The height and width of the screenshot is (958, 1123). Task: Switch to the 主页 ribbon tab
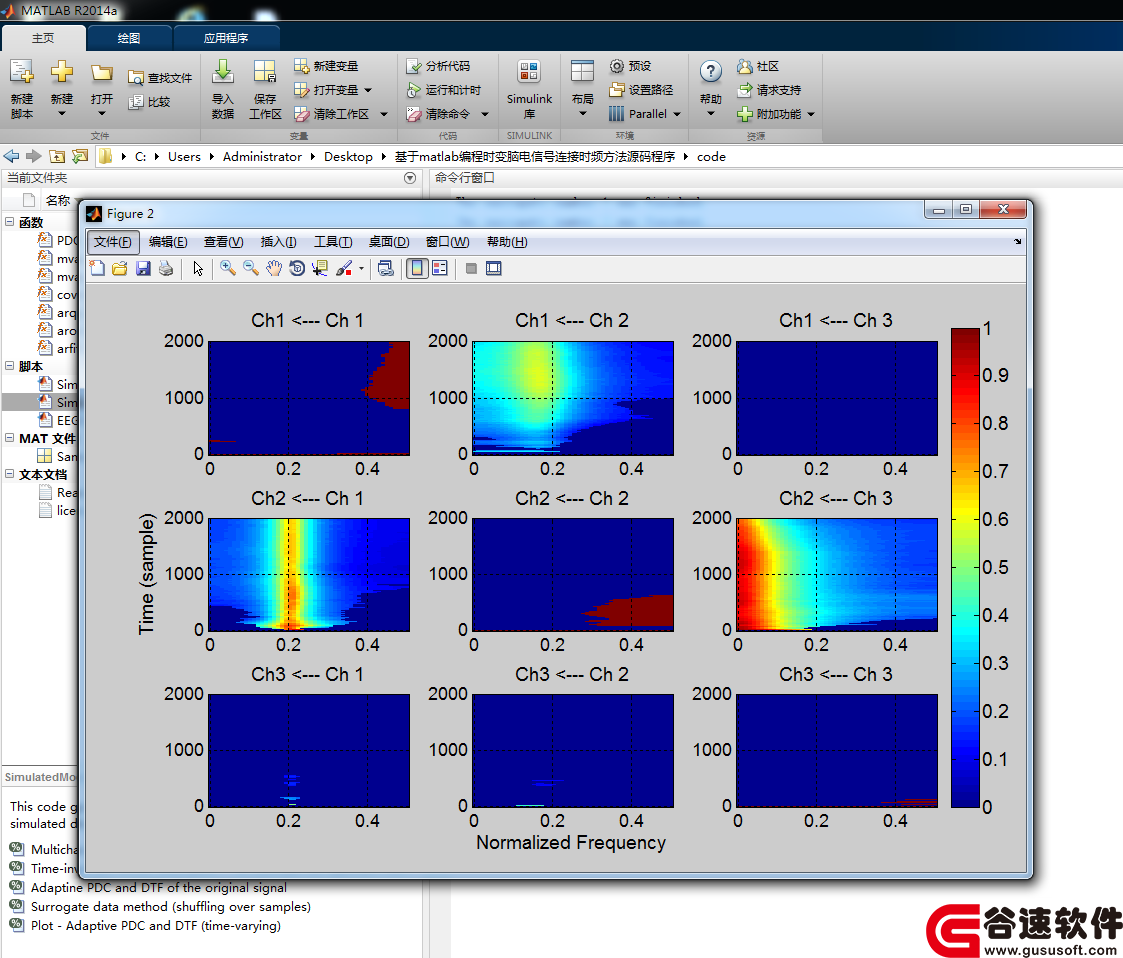pos(43,38)
